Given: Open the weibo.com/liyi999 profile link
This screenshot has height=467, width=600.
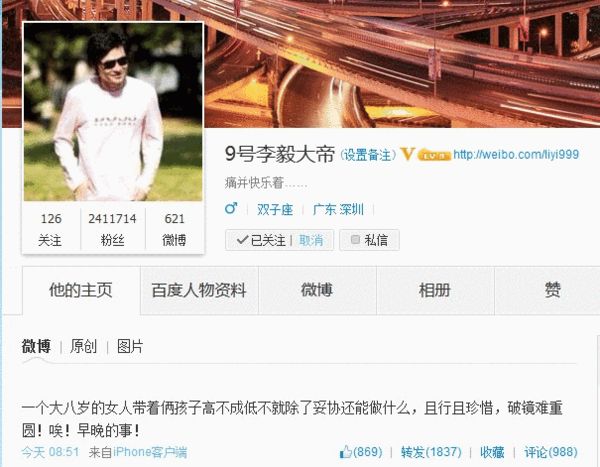Looking at the screenshot, I should (516, 155).
